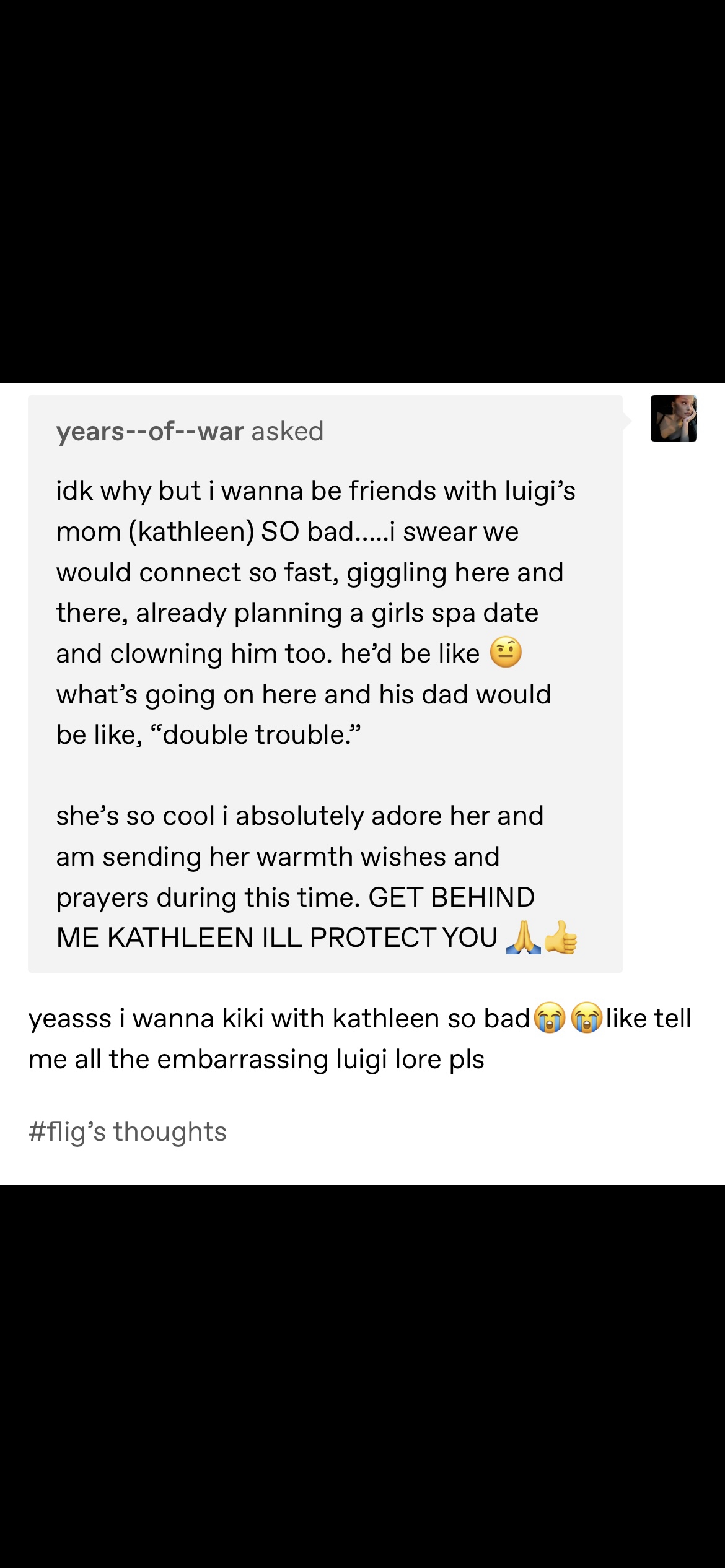Open the #flig's thoughts tag

tap(128, 1132)
